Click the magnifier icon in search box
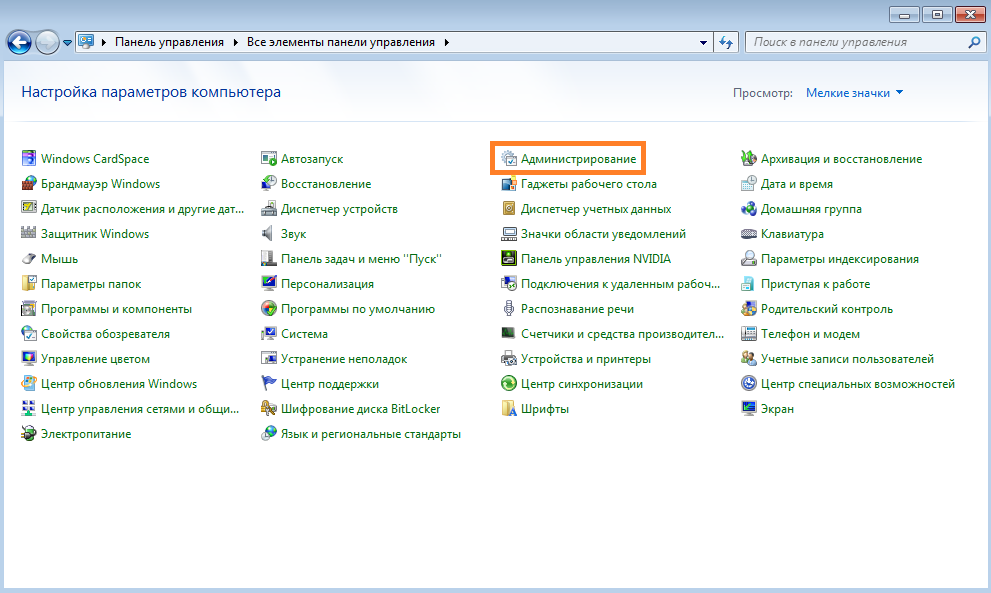The width and height of the screenshot is (991, 593). coord(974,42)
